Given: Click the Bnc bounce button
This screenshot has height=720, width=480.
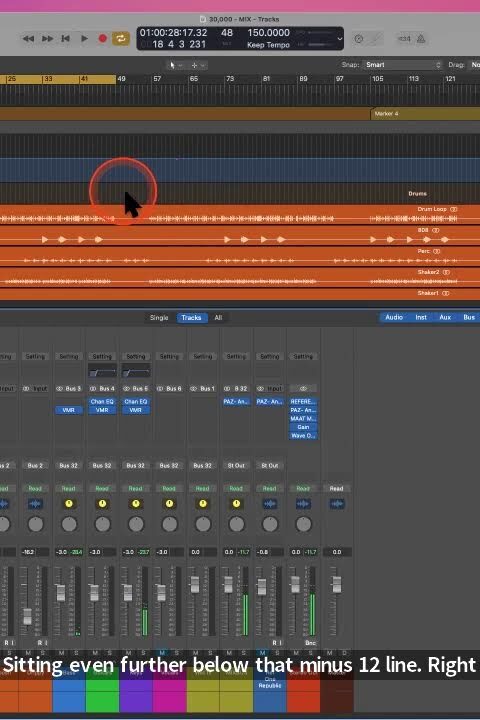Looking at the screenshot, I should [311, 643].
